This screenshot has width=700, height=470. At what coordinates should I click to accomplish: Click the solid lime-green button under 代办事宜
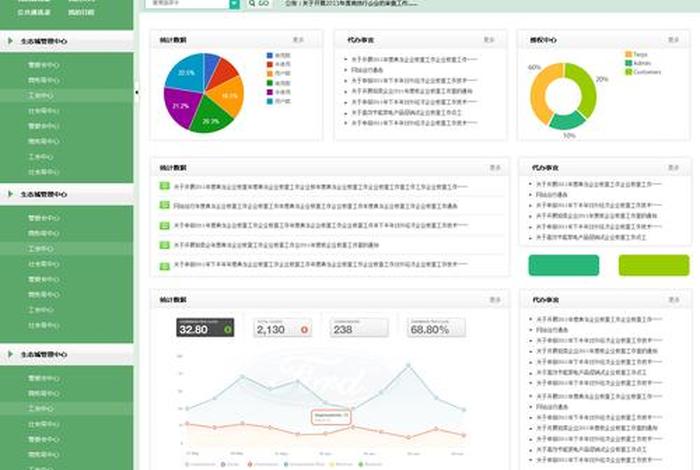tap(654, 265)
